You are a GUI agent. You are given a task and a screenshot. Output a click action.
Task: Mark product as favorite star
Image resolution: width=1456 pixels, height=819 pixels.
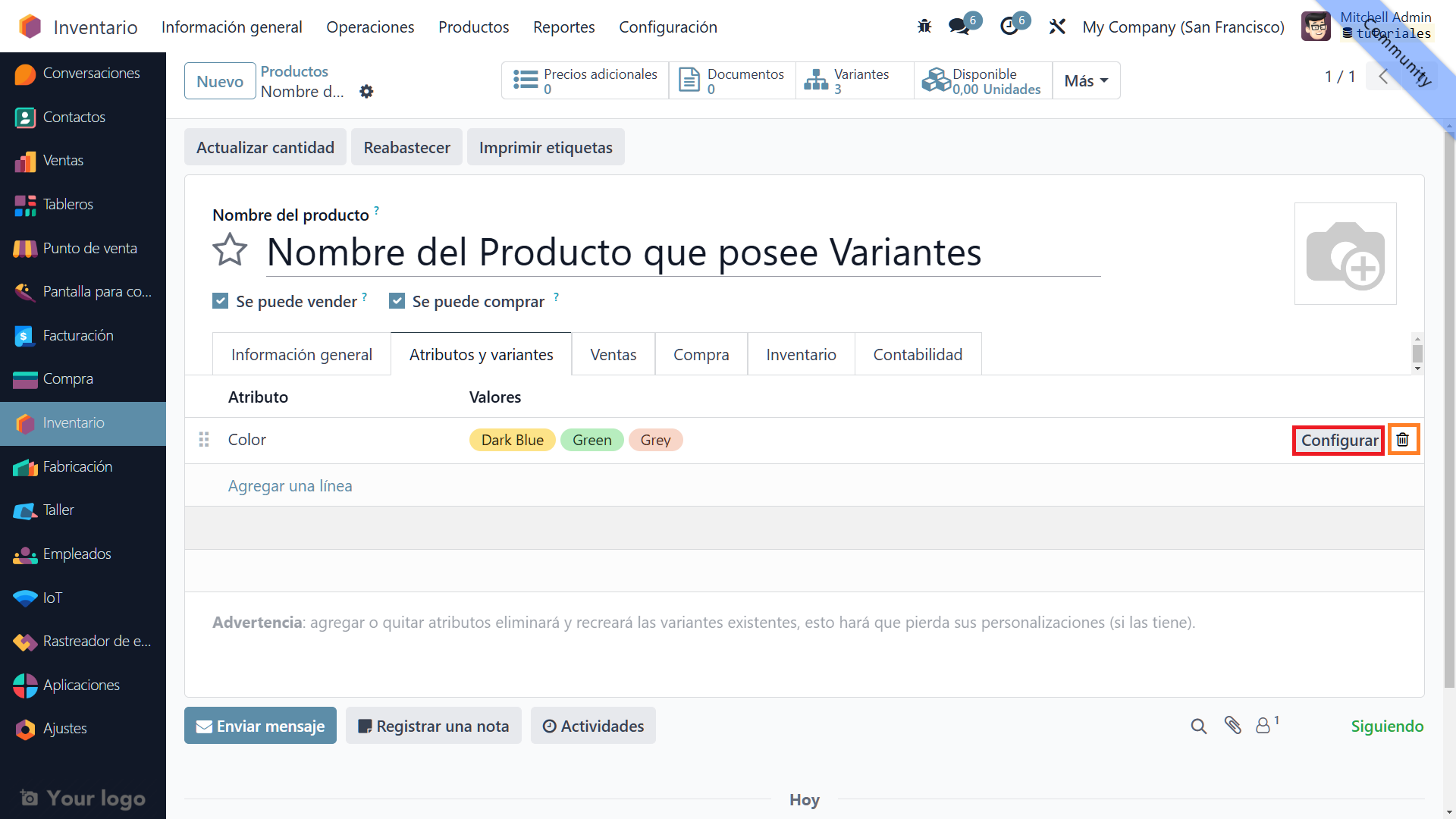click(x=230, y=250)
